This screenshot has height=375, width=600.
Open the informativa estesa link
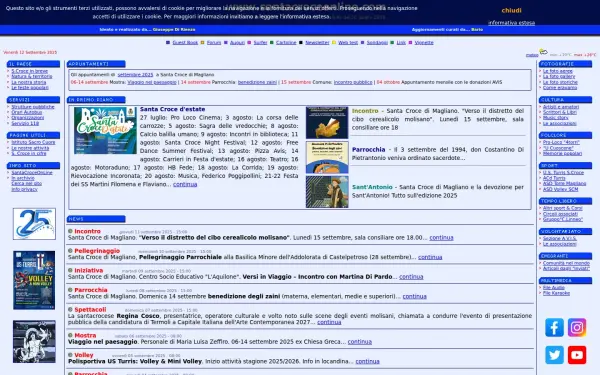pyautogui.click(x=511, y=23)
